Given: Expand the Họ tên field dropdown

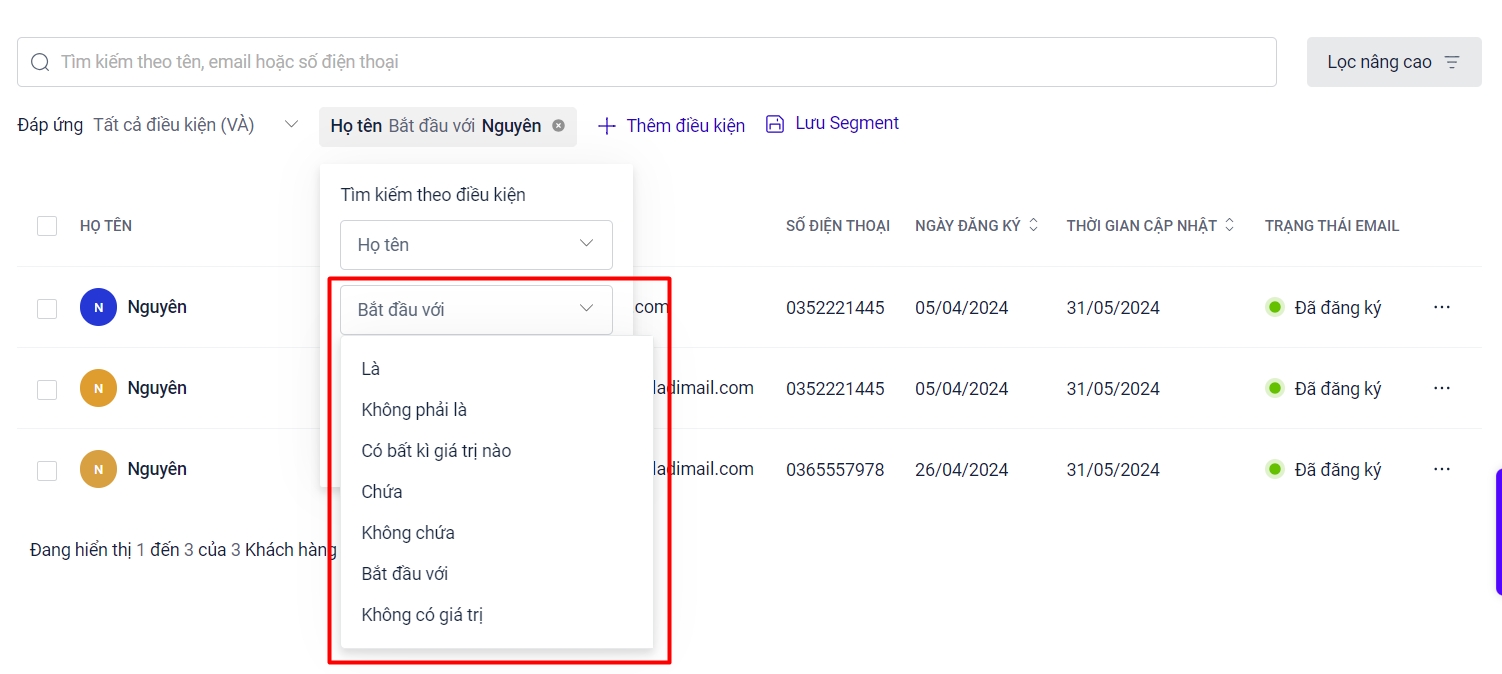Looking at the screenshot, I should pos(476,245).
